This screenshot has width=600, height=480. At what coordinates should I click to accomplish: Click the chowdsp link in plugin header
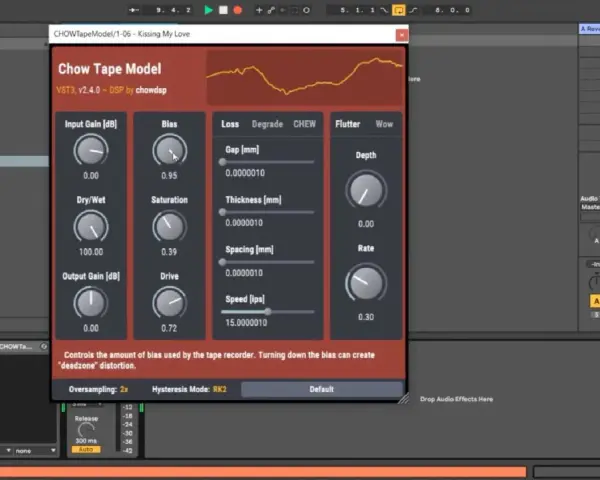coord(151,90)
